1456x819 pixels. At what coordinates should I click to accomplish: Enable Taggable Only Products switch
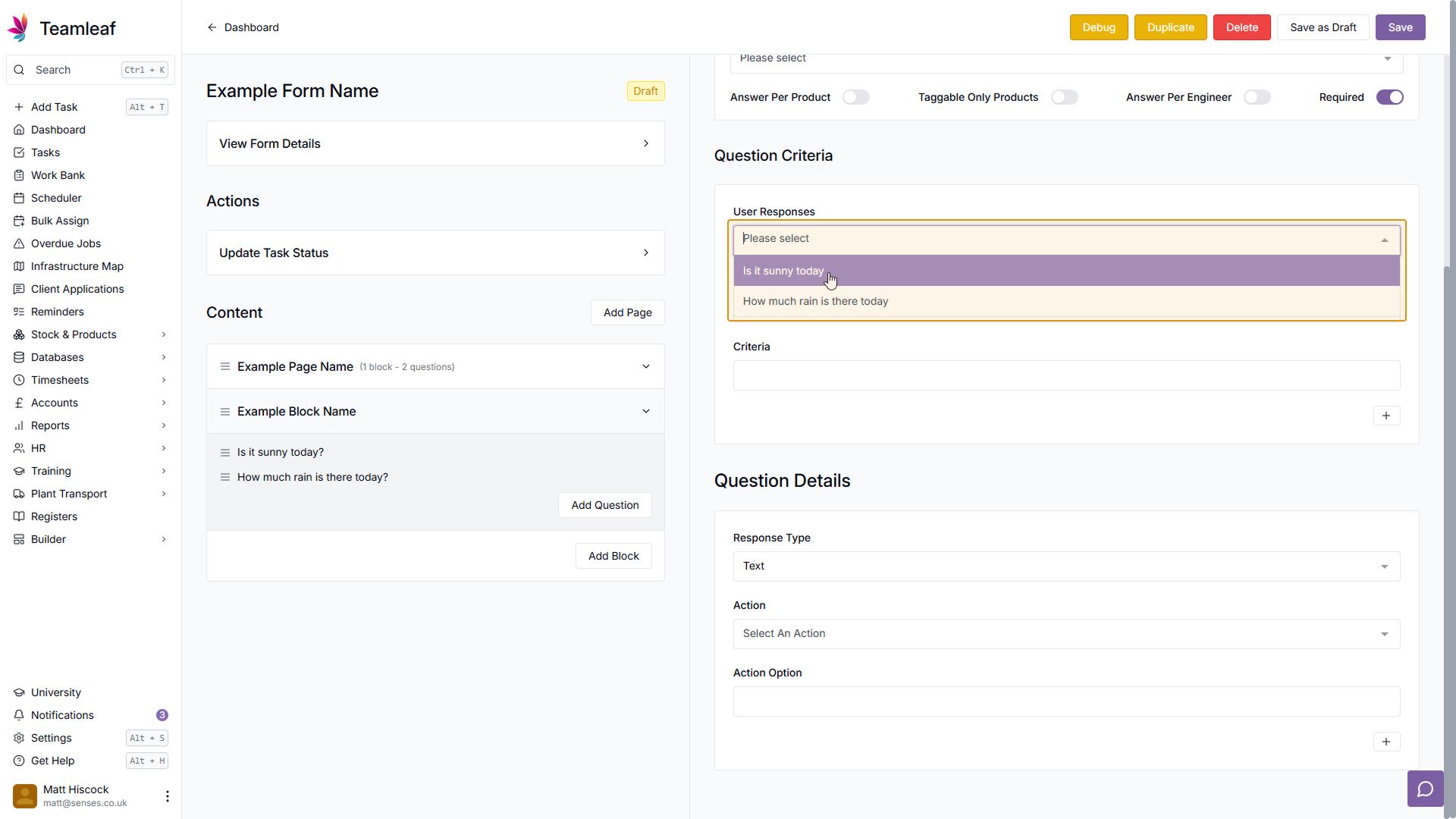click(1064, 97)
